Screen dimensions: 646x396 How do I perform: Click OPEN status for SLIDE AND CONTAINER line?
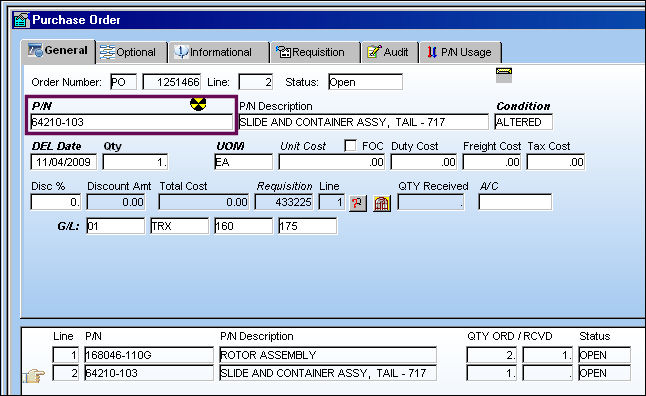click(x=604, y=373)
